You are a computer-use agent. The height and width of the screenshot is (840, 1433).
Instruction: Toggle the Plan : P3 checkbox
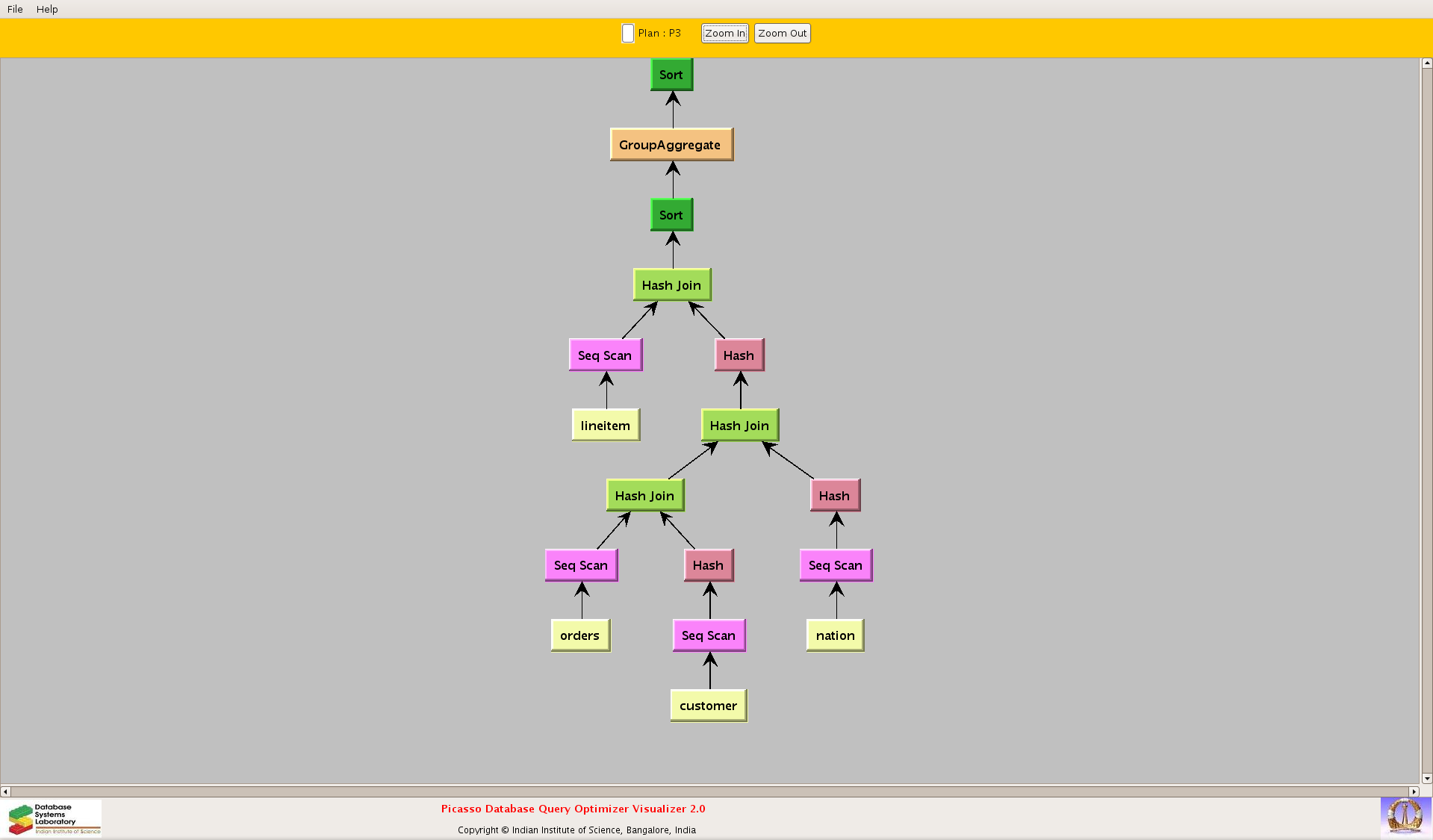[x=628, y=34]
